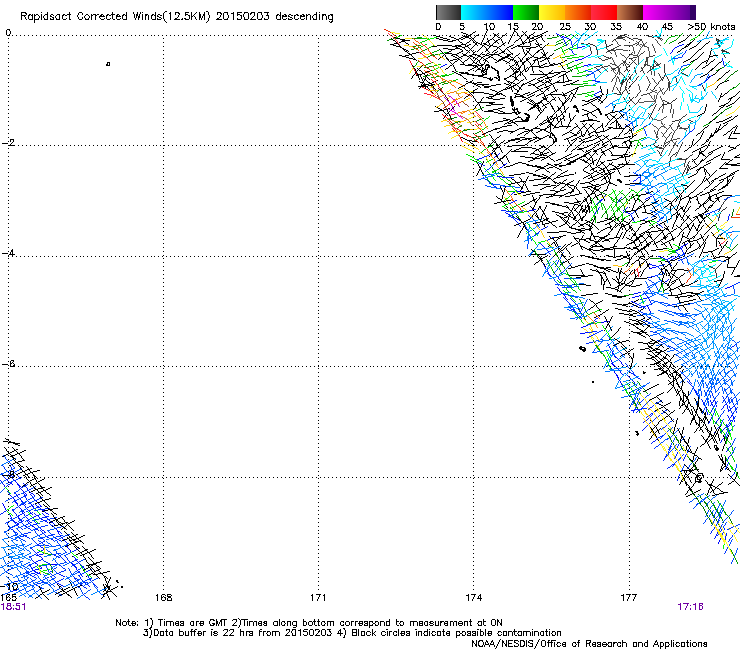740x650 pixels.
Task: Click the latitude axis label '-10'
Action: coord(9,586)
